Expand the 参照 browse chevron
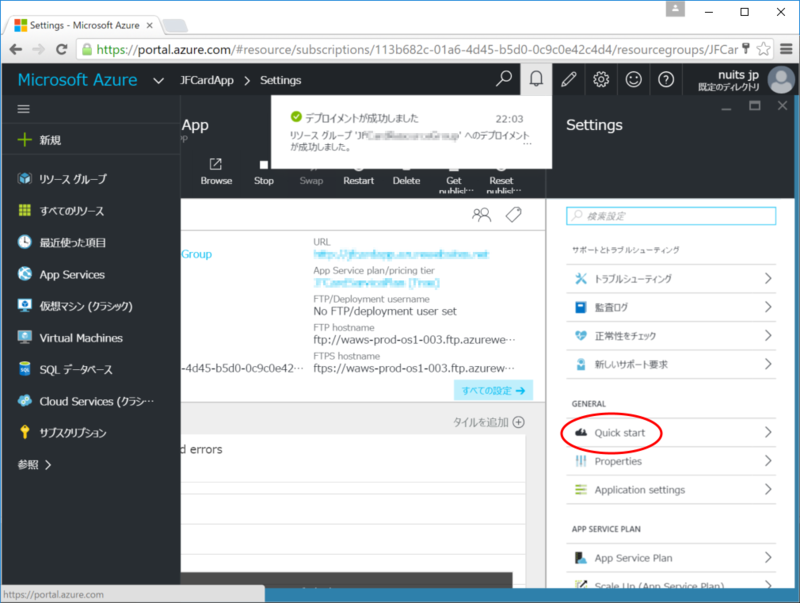 point(48,465)
